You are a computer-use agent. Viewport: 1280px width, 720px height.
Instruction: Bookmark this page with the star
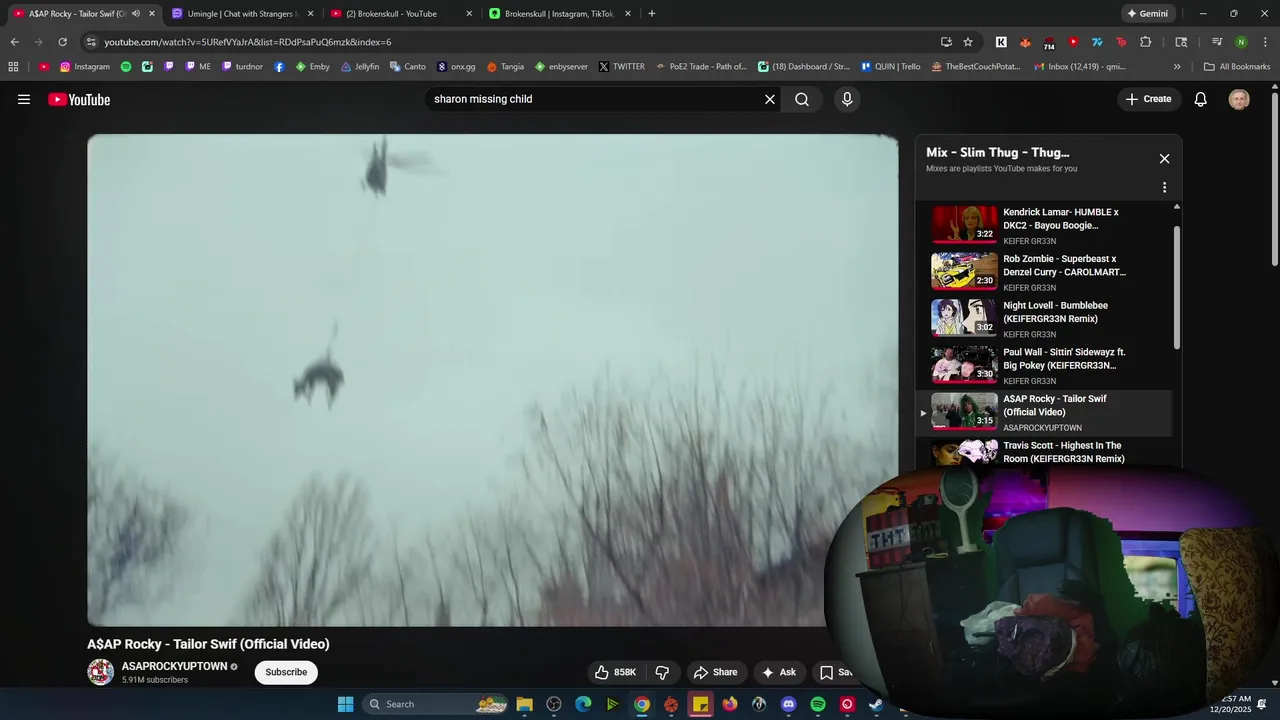968,42
